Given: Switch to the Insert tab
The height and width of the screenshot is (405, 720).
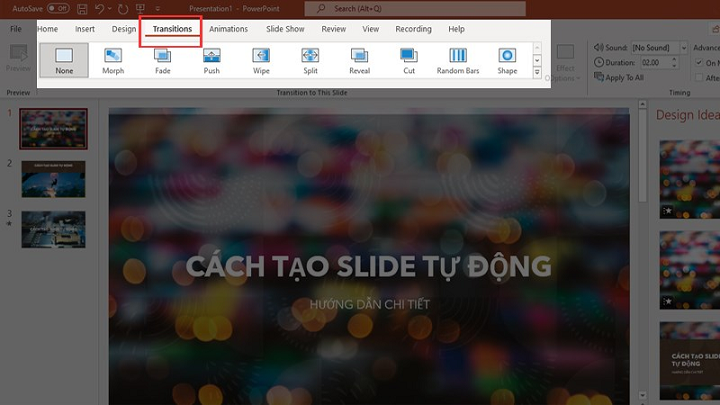Looking at the screenshot, I should tap(84, 29).
